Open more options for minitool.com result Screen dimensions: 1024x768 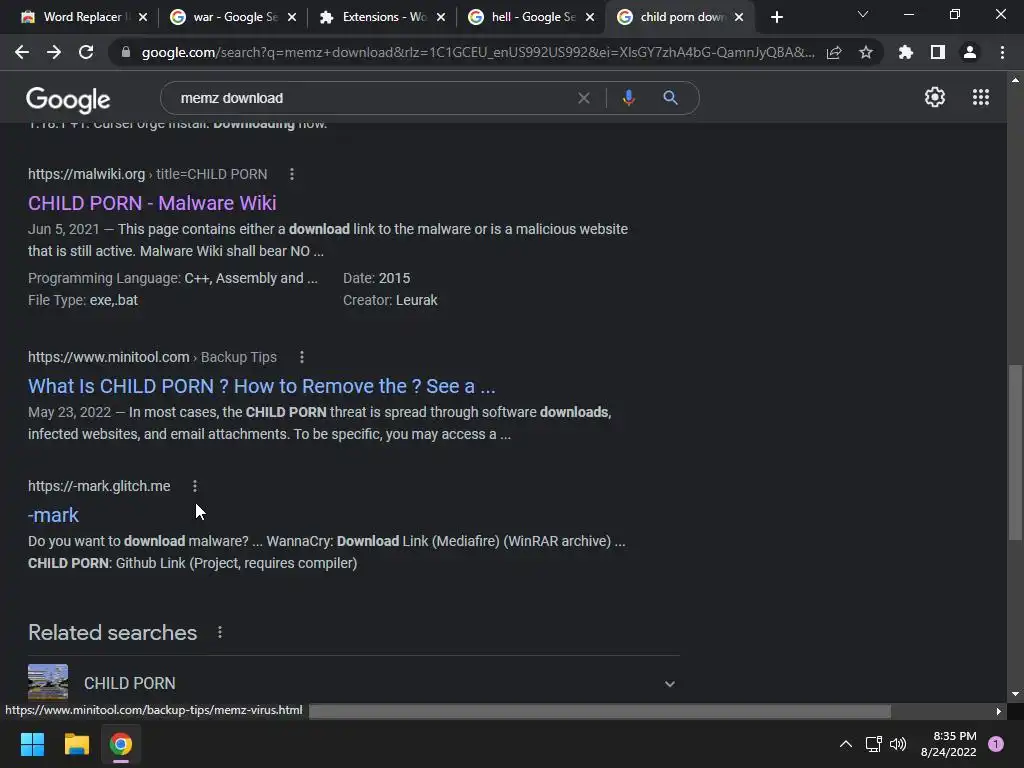[x=302, y=357]
